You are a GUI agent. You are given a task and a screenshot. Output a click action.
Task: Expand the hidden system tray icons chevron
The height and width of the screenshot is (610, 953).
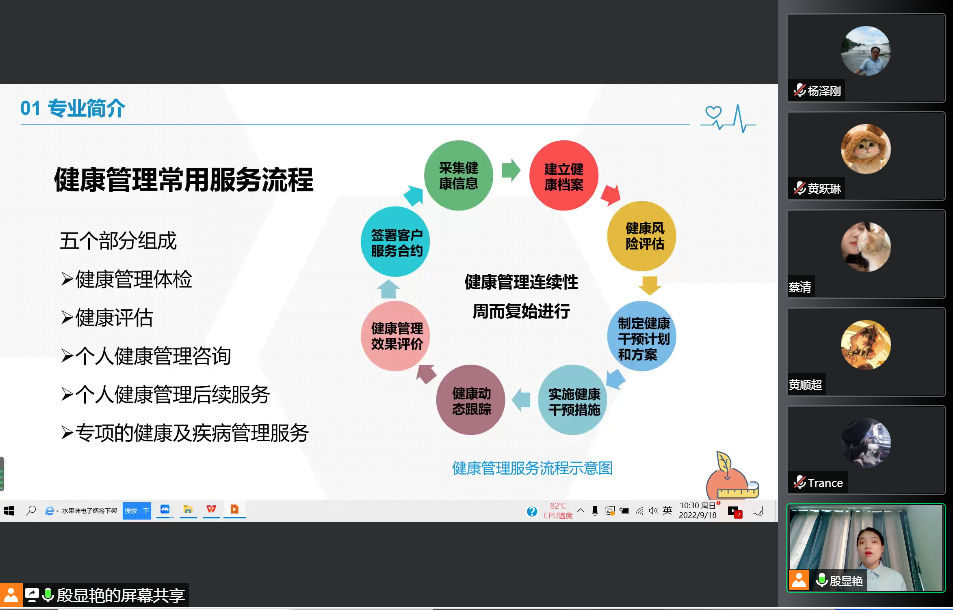pyautogui.click(x=582, y=510)
